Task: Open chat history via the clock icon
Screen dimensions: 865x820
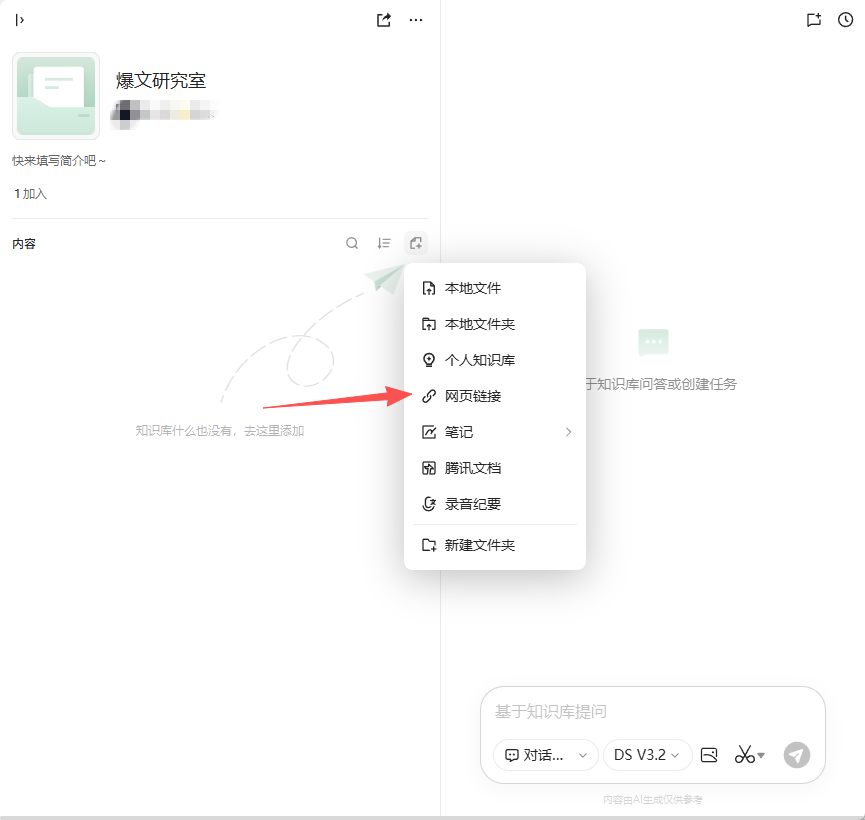Action: 845,20
